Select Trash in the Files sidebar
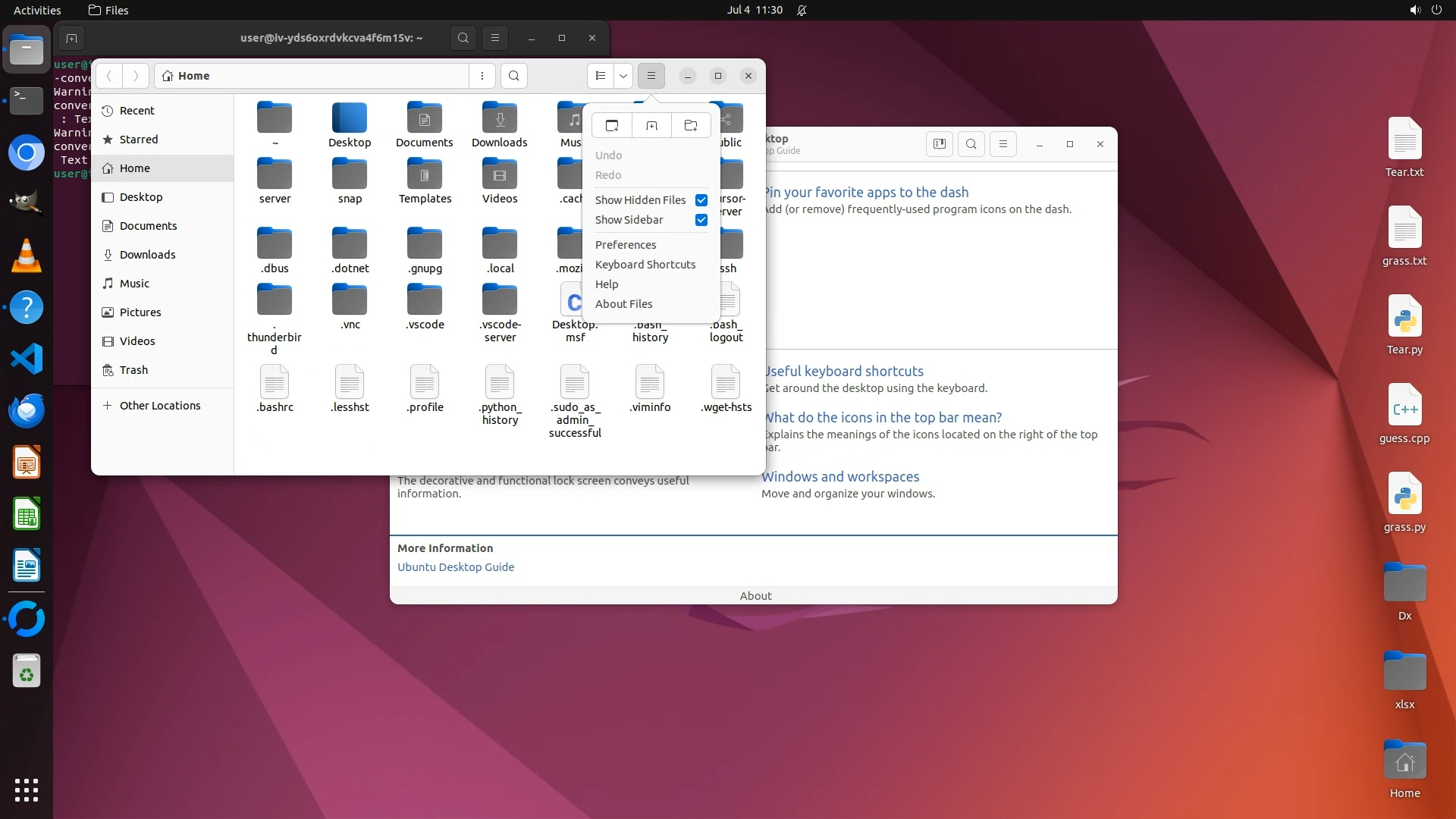Screen dimensions: 1456x819 (x=133, y=370)
